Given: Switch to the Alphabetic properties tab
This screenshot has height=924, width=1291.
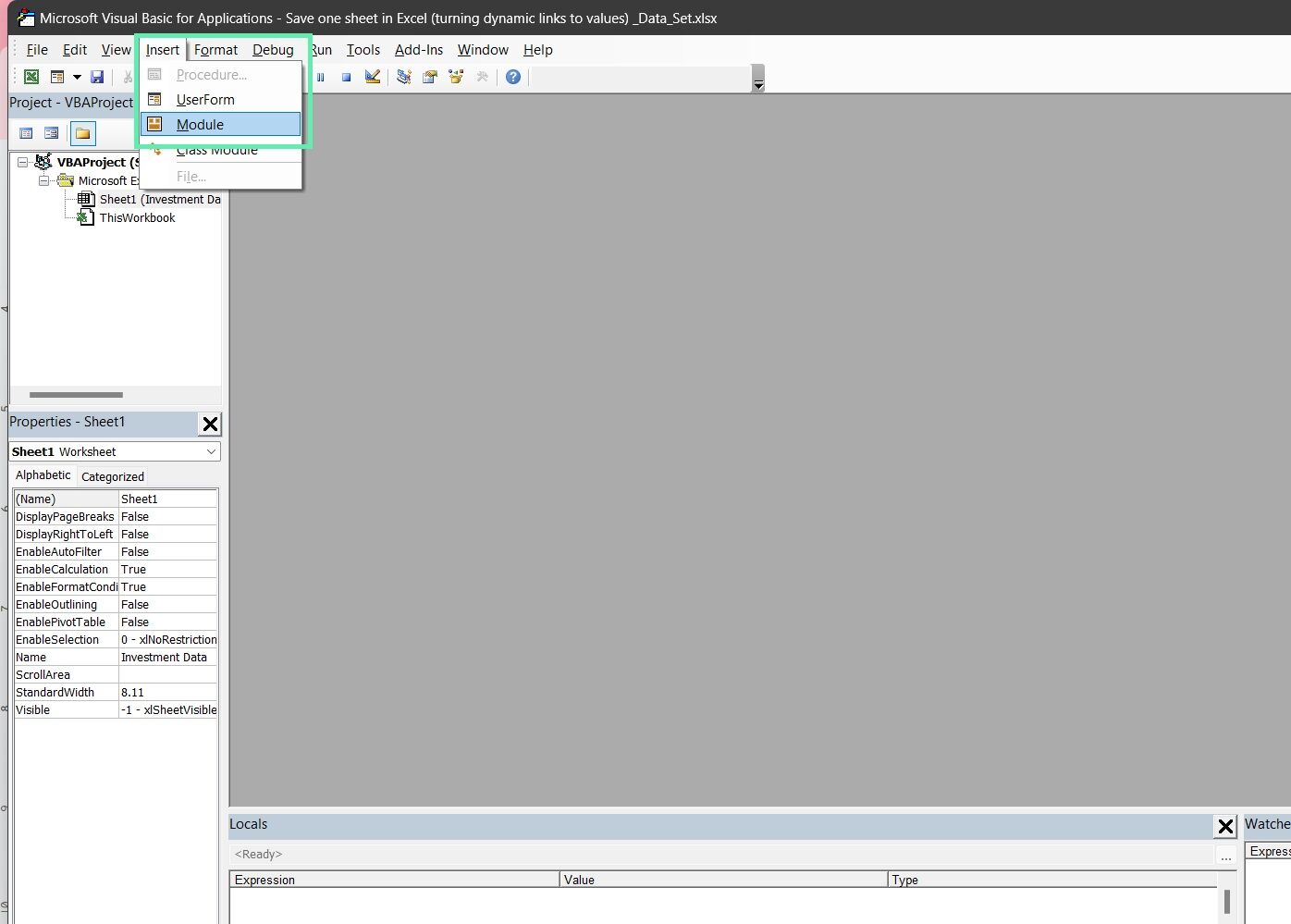Looking at the screenshot, I should (43, 474).
